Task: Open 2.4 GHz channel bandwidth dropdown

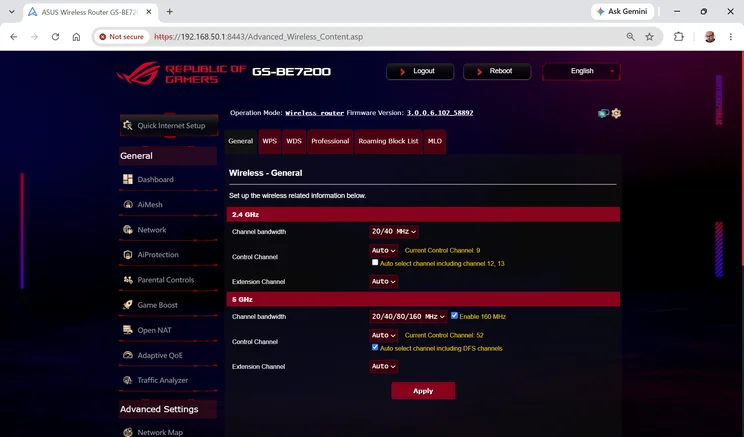Action: 393,232
